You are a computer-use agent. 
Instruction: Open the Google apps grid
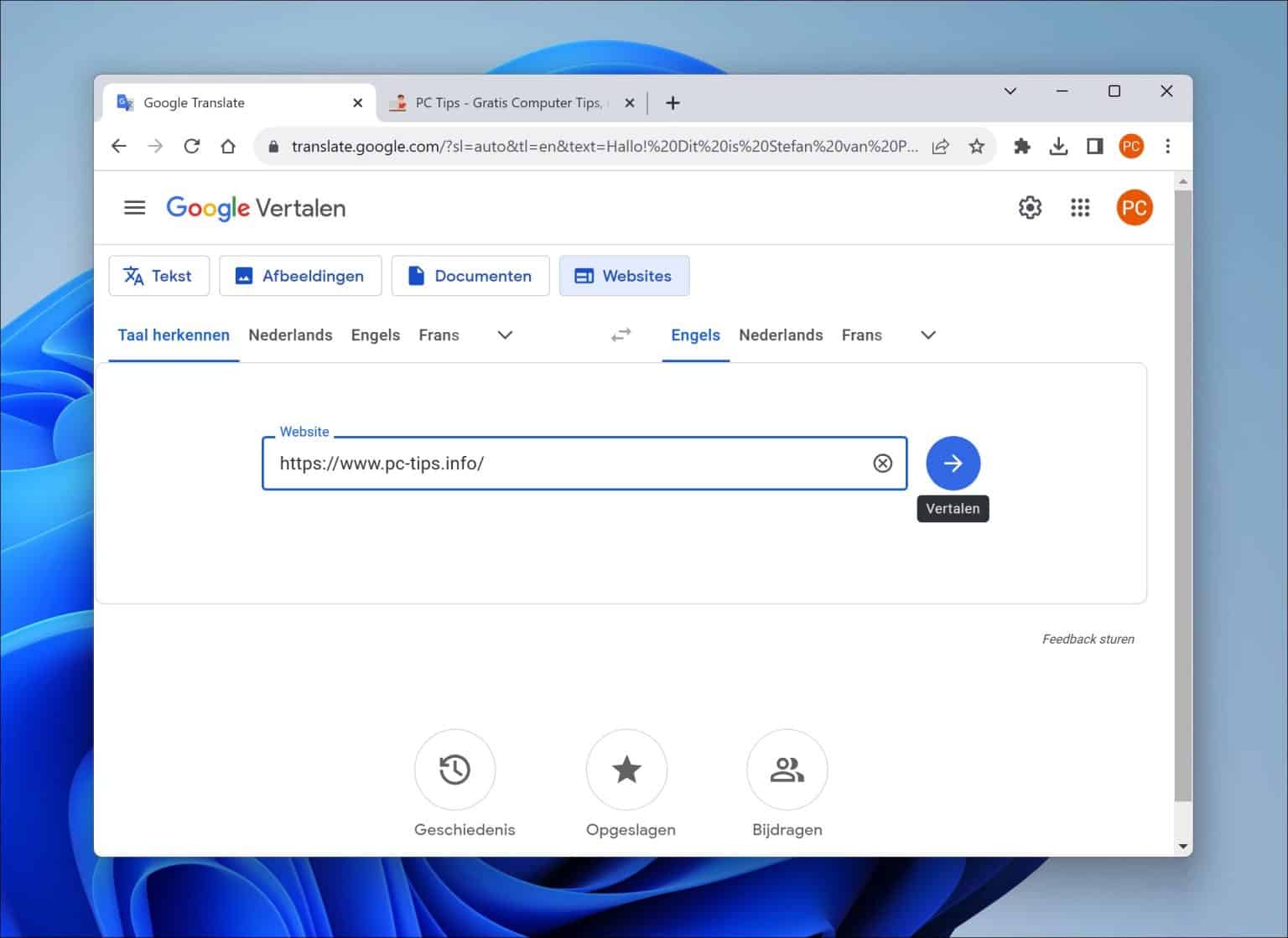[1080, 208]
